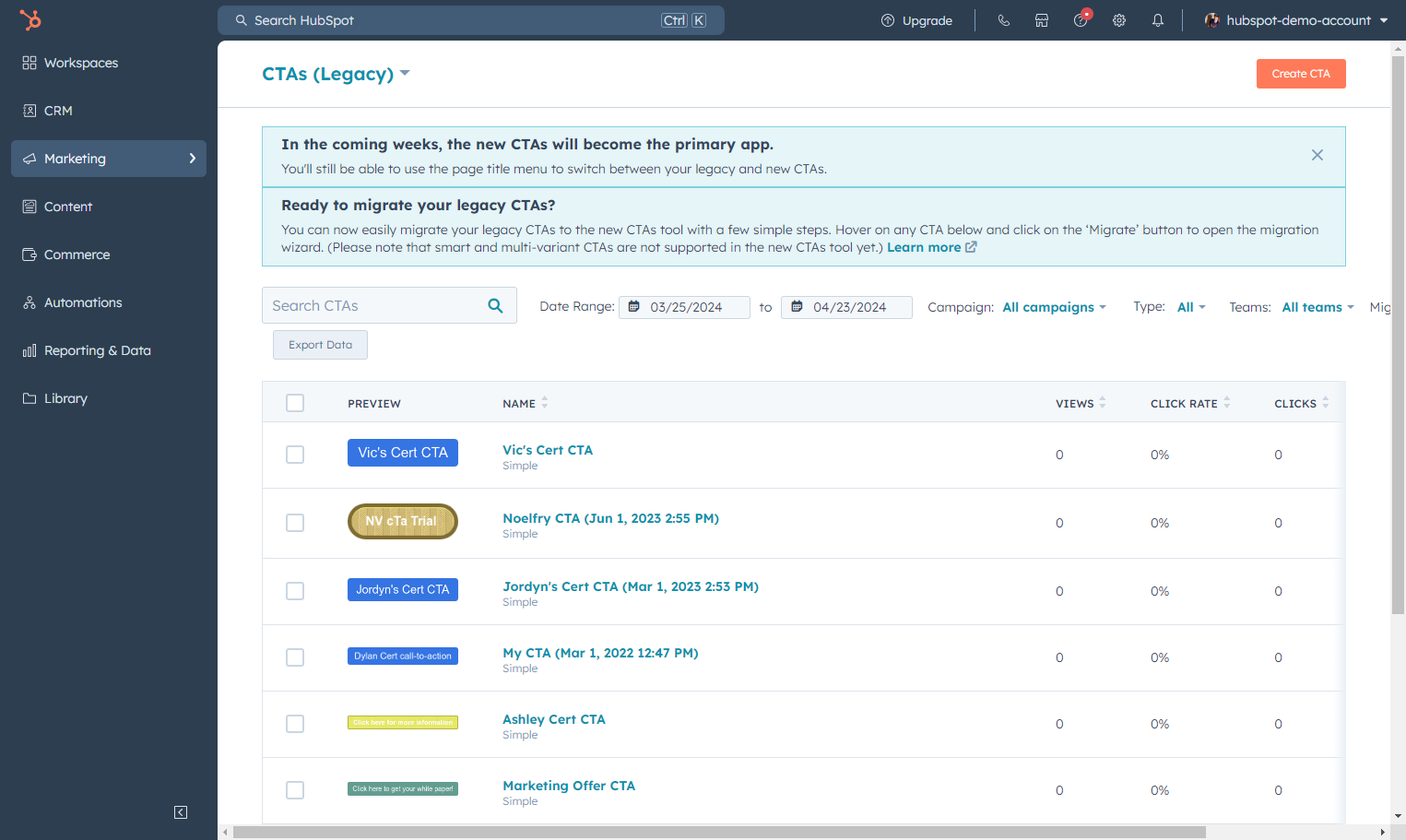Open the settings gear icon
Screen dimensions: 1406x840
click(1119, 20)
